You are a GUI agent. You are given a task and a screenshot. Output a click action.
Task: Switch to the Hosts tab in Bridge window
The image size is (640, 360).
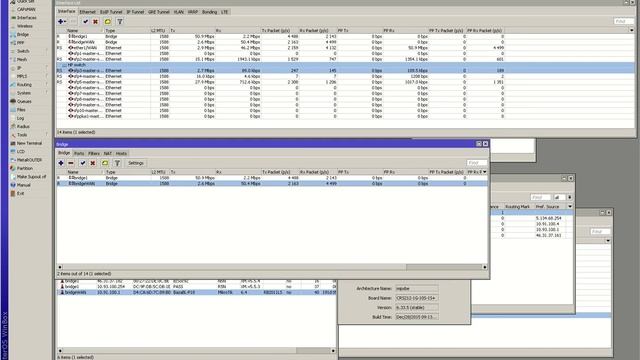click(121, 153)
